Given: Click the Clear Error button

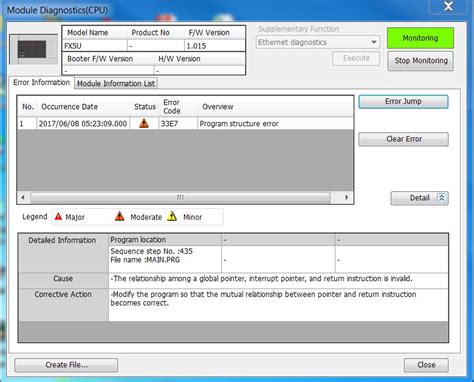Looking at the screenshot, I should (x=403, y=139).
